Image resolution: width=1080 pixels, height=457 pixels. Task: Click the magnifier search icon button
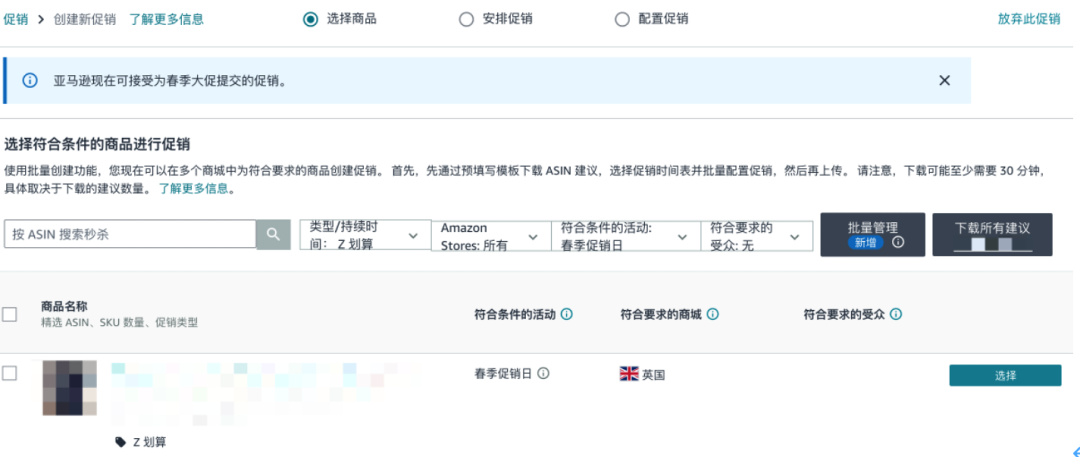point(272,234)
